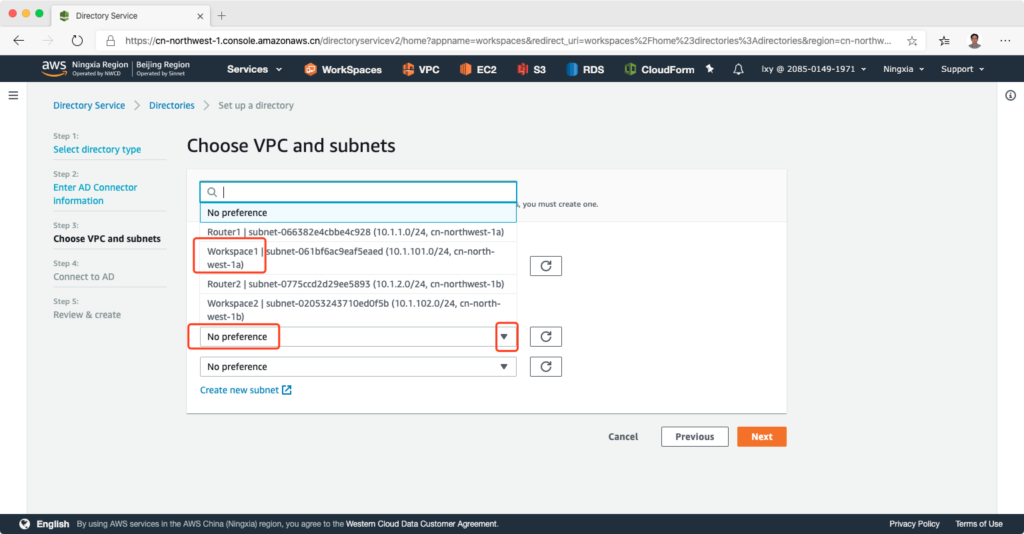Click the subnet search input field

click(x=365, y=192)
